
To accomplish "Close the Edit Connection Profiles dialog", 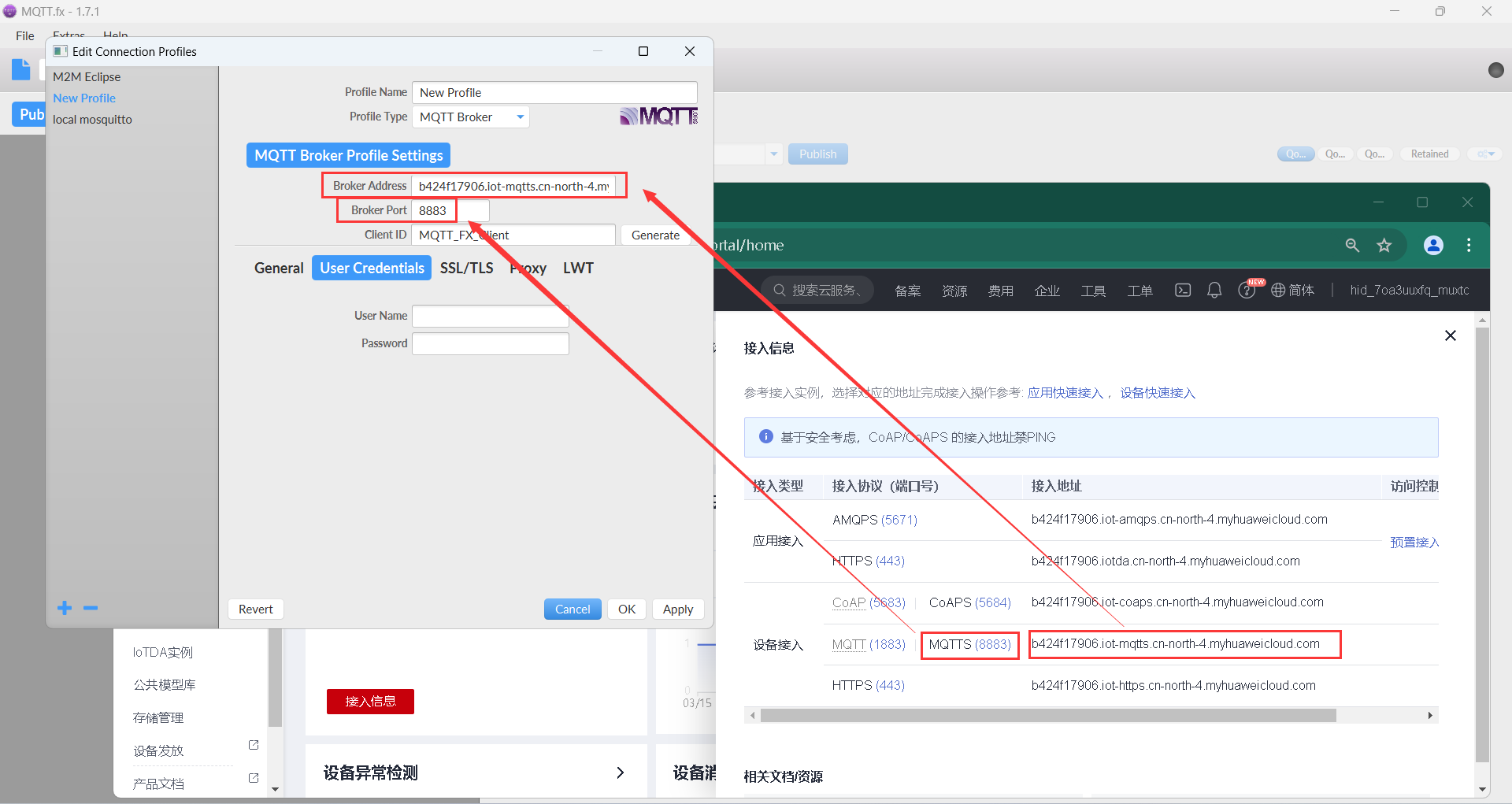I will click(x=690, y=51).
